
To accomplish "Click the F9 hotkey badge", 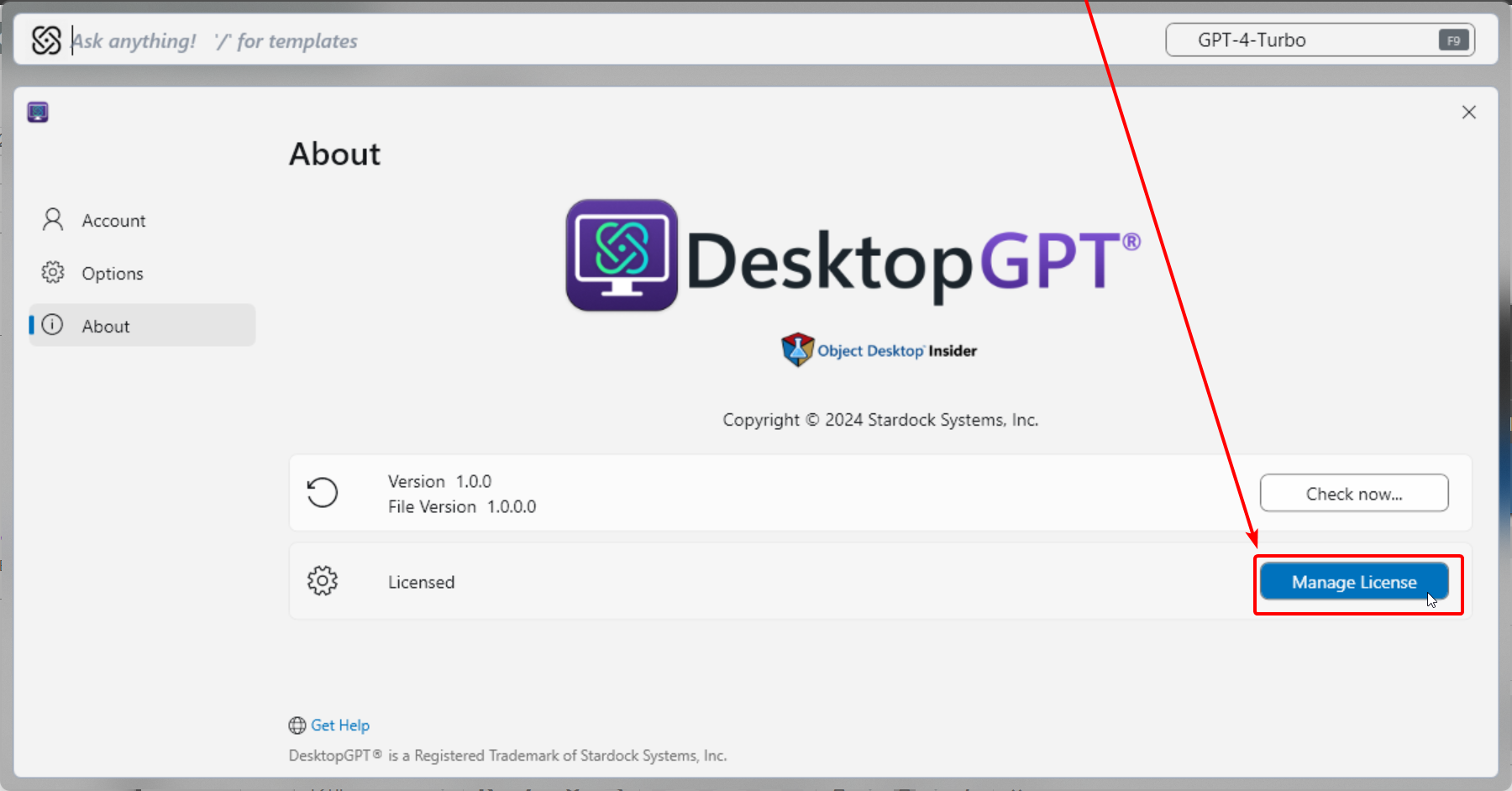I will point(1453,40).
